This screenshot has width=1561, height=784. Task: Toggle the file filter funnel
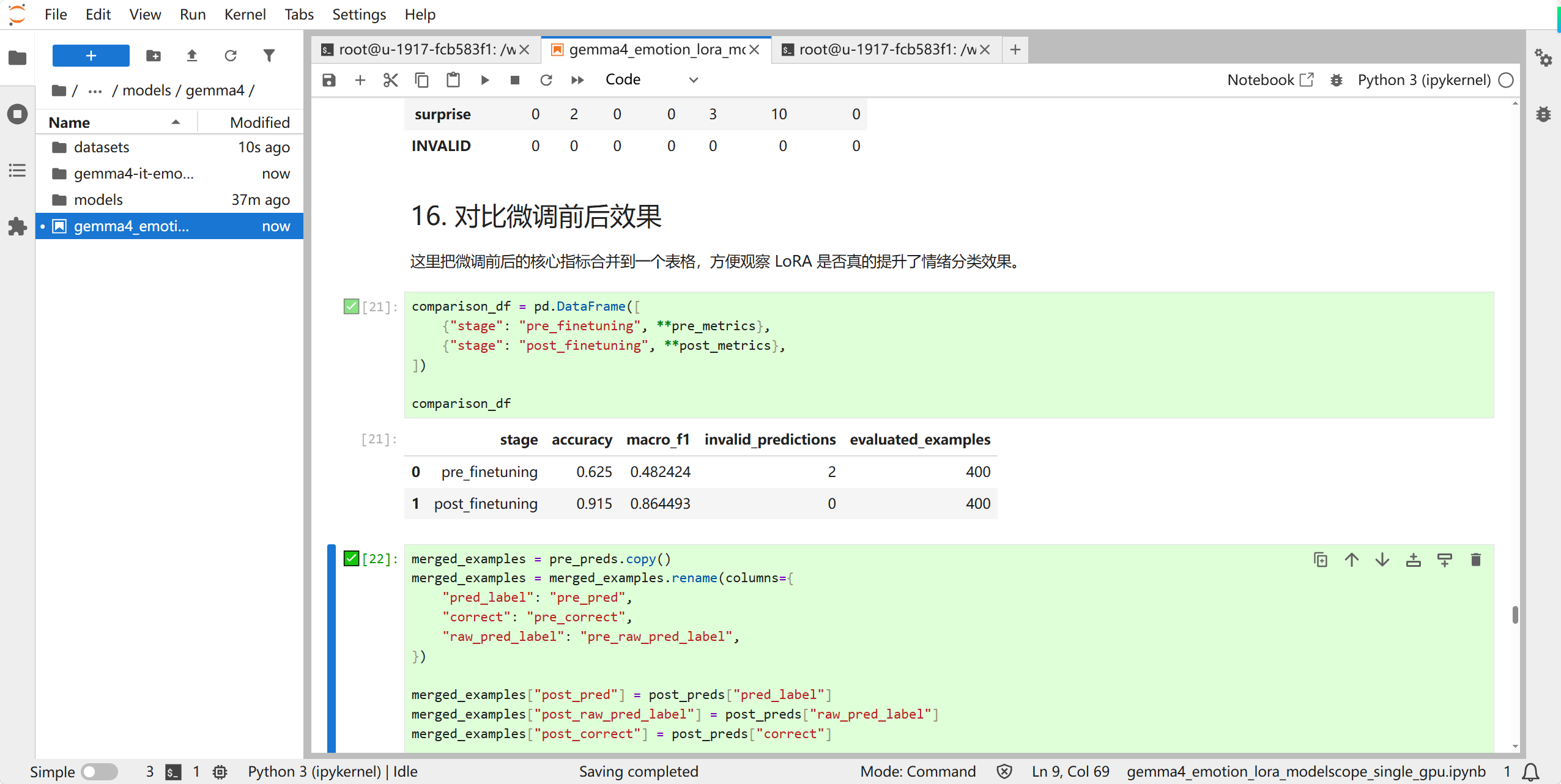(x=269, y=56)
